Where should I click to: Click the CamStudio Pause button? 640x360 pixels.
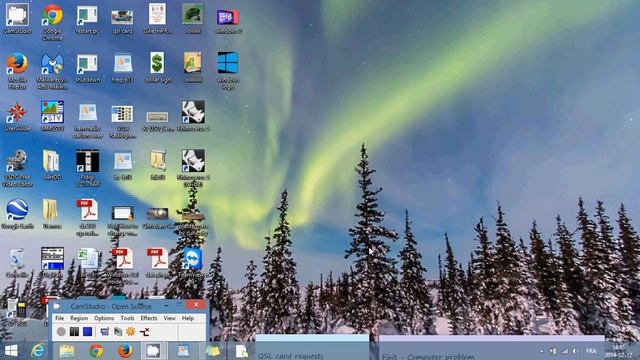point(74,331)
